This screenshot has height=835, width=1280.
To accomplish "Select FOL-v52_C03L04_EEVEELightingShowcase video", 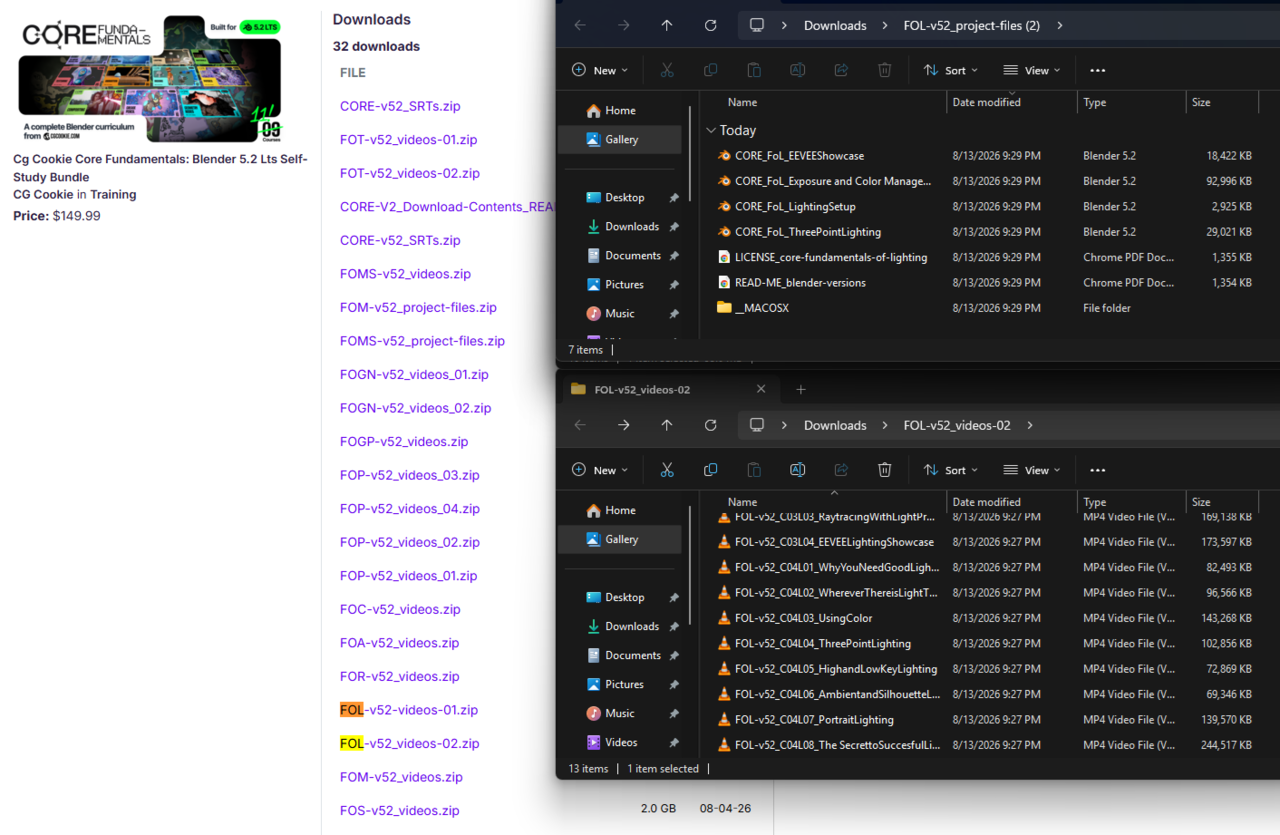I will click(834, 542).
